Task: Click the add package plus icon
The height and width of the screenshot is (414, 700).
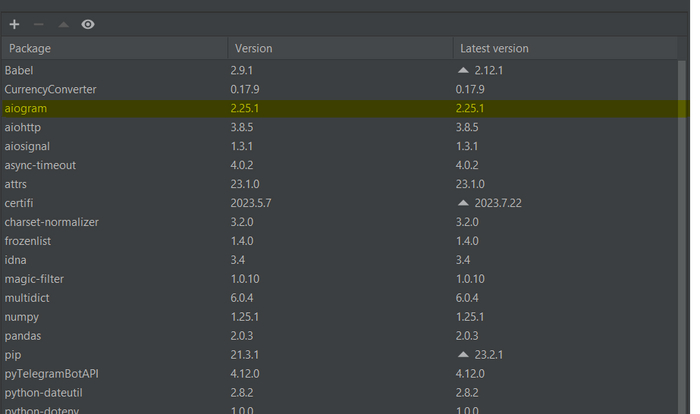Action: click(x=14, y=24)
